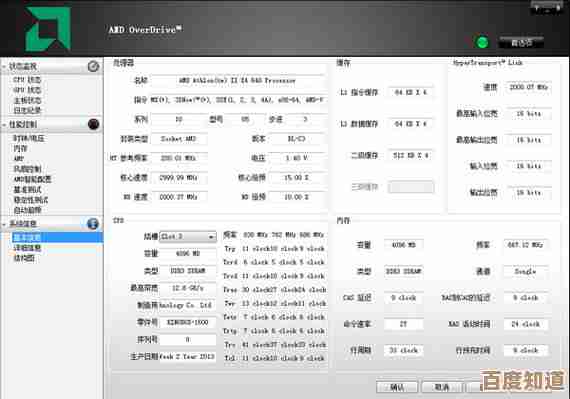Click the CAS 延迟 value field
The image size is (570, 399).
pyautogui.click(x=403, y=298)
